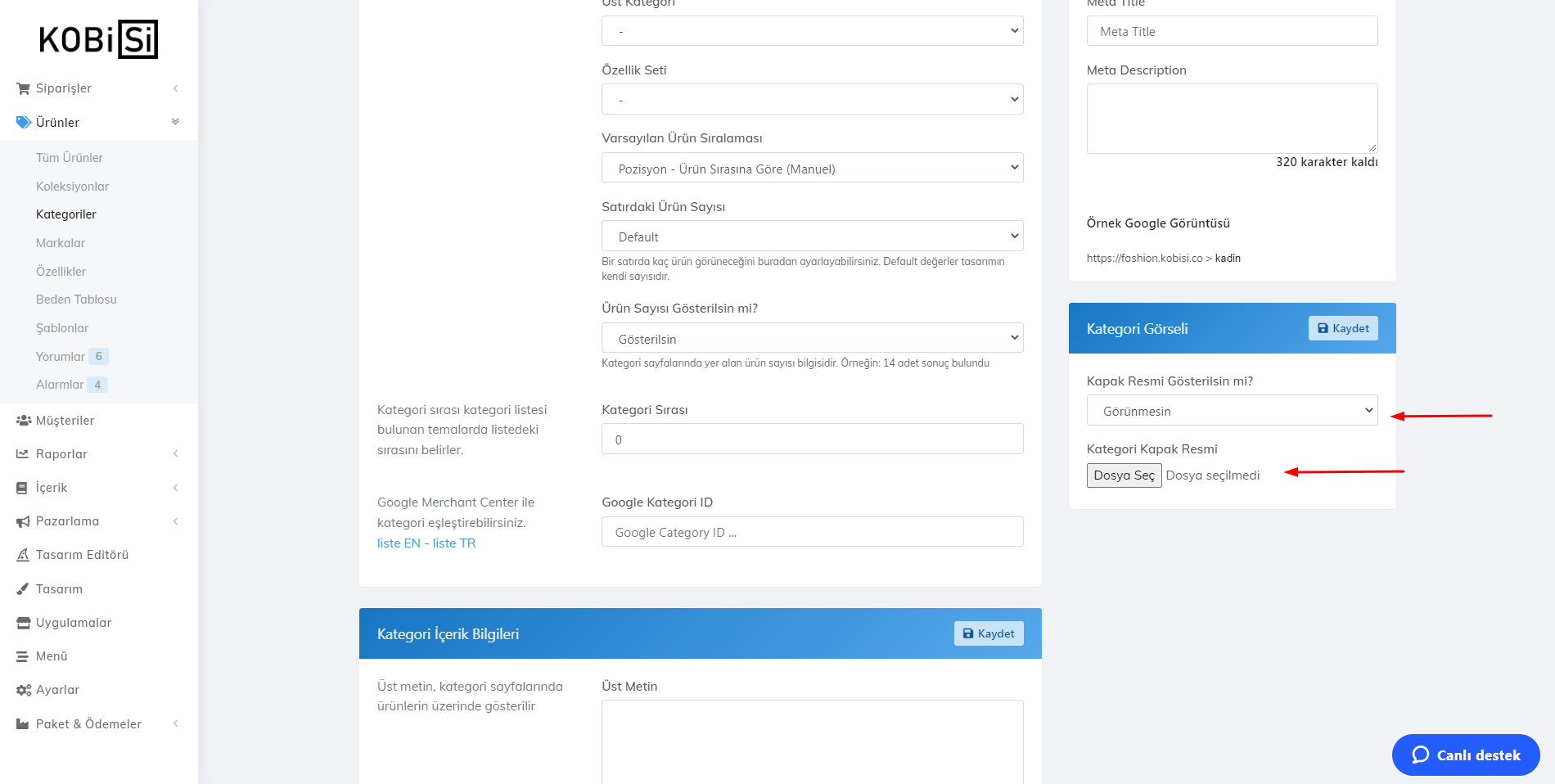The image size is (1555, 784).
Task: Click the Siparişler shopping cart icon
Action: (x=23, y=88)
